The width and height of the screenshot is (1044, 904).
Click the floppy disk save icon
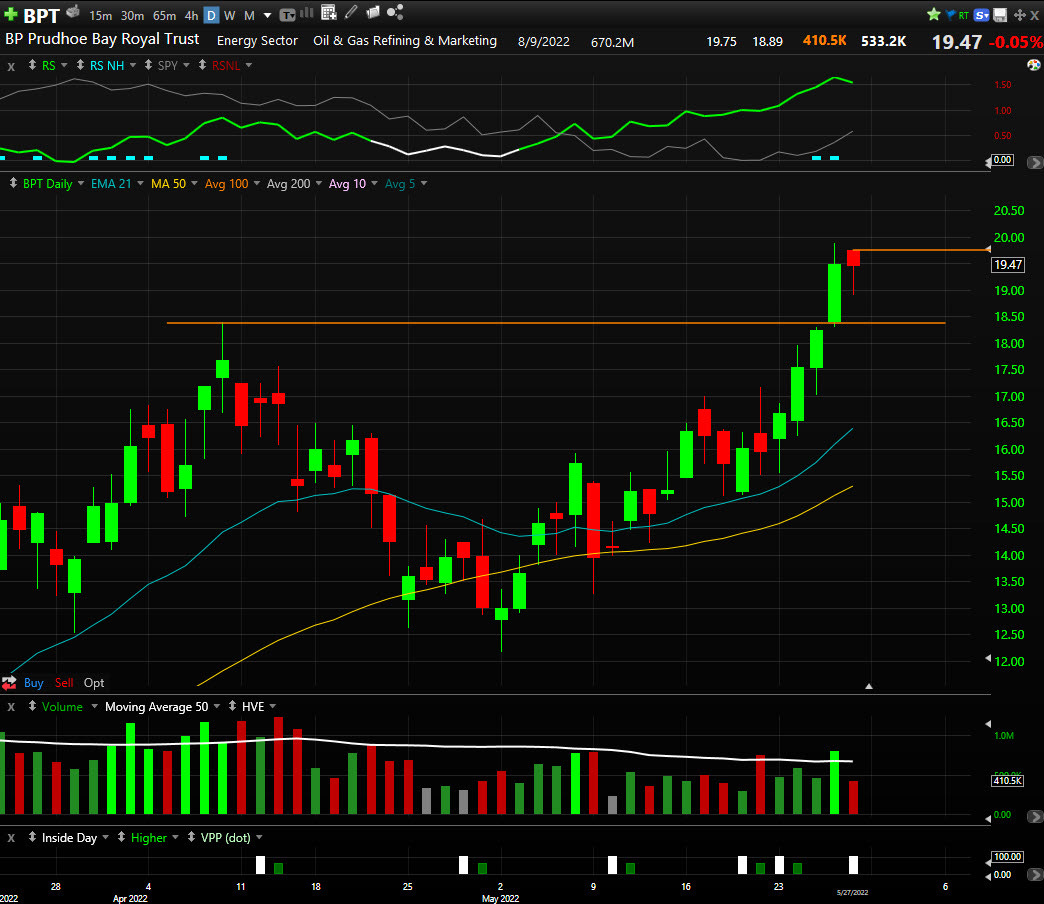1000,15
